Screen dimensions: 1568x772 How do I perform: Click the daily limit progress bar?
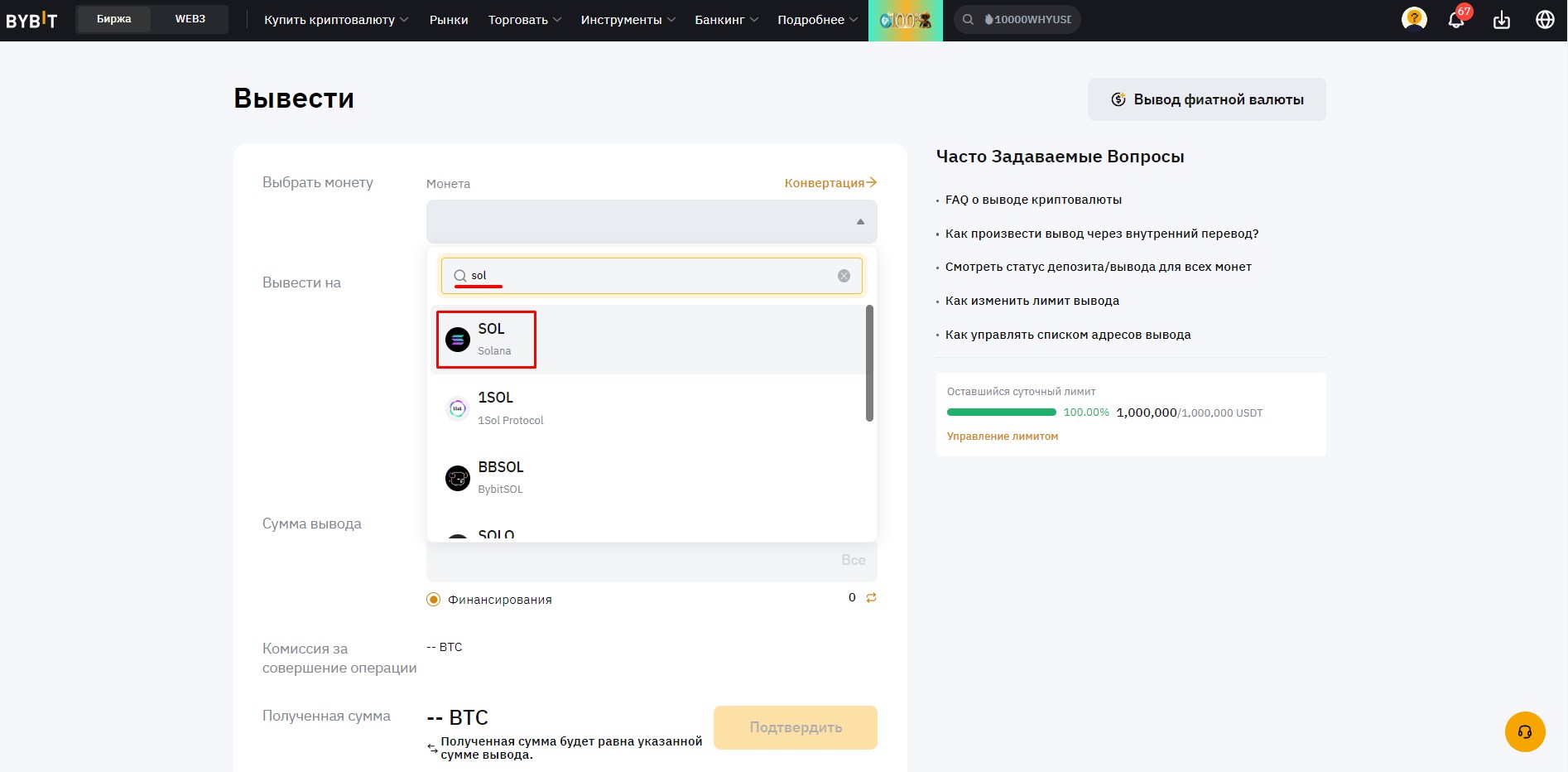(1002, 413)
